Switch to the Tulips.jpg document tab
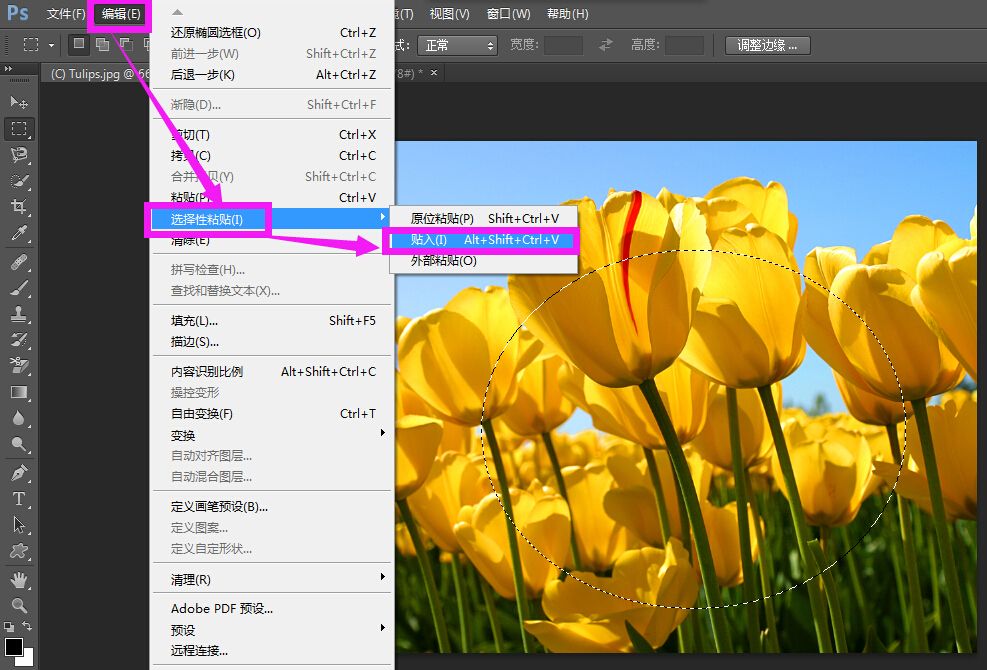This screenshot has width=987, height=670. tap(98, 74)
